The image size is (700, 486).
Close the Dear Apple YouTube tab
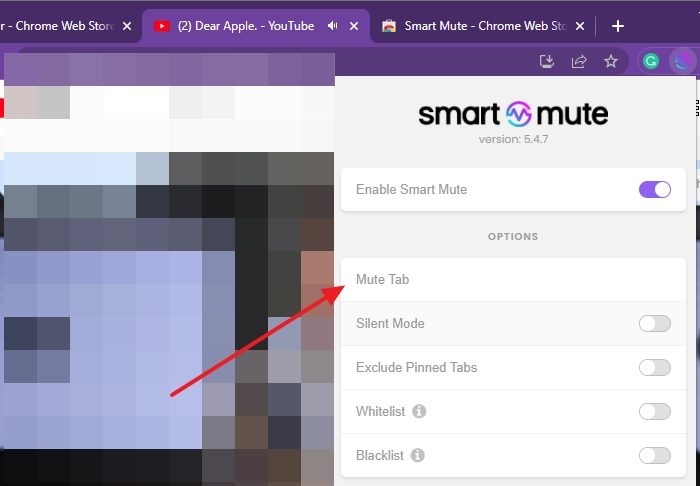[x=354, y=26]
